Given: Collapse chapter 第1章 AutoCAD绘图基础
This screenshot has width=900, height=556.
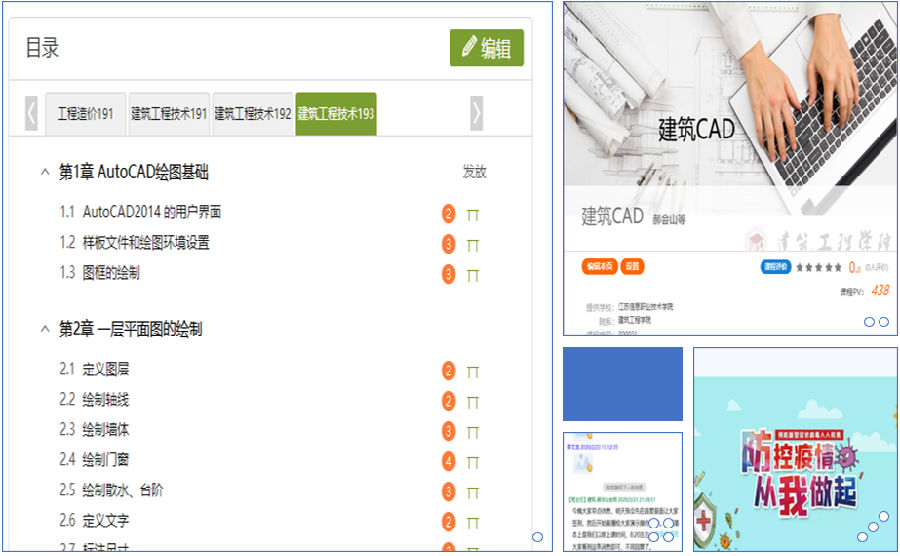Looking at the screenshot, I should coord(45,172).
